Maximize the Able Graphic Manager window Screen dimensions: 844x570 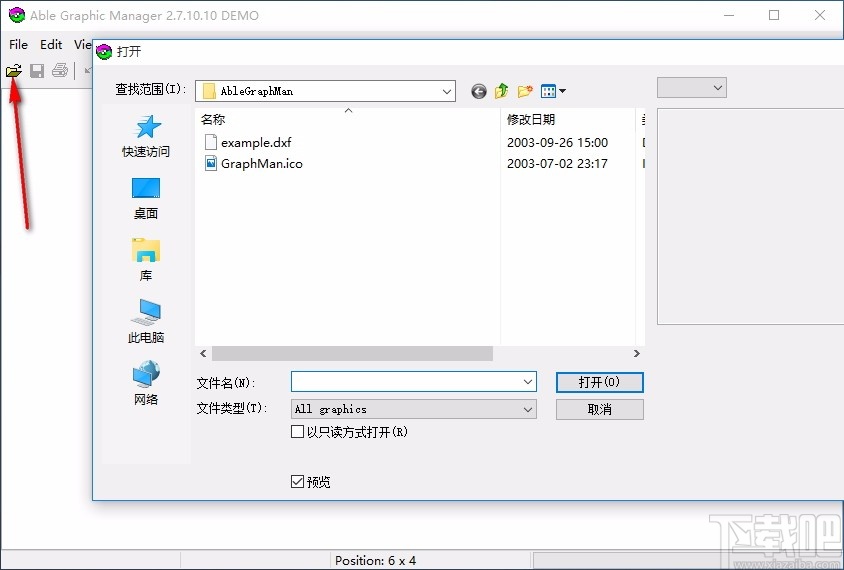click(774, 15)
